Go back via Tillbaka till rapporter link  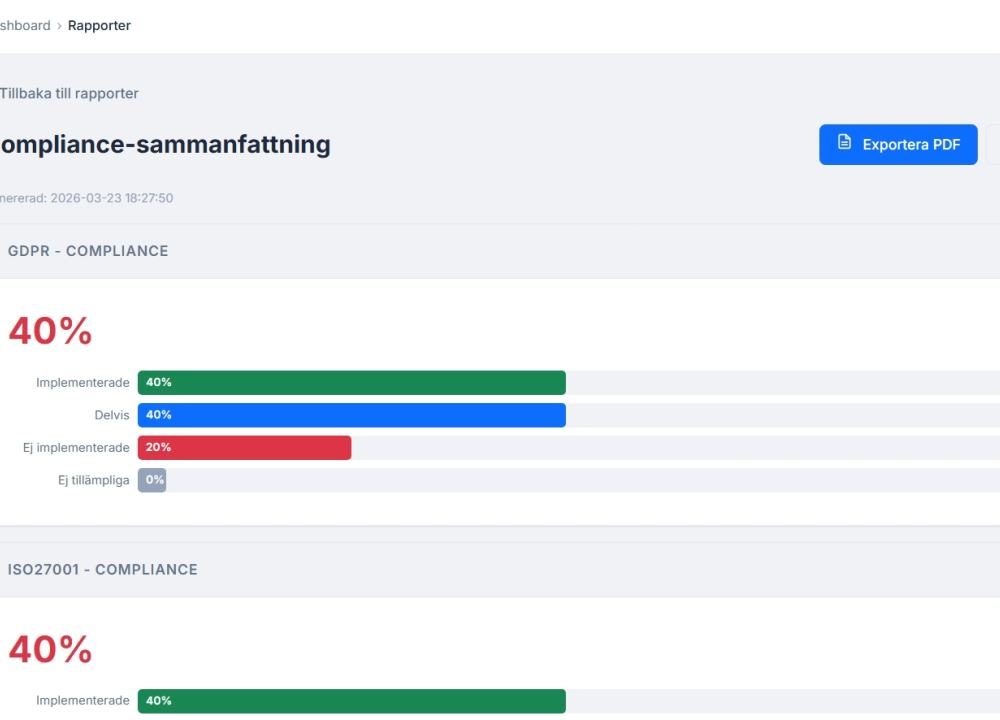tap(69, 93)
